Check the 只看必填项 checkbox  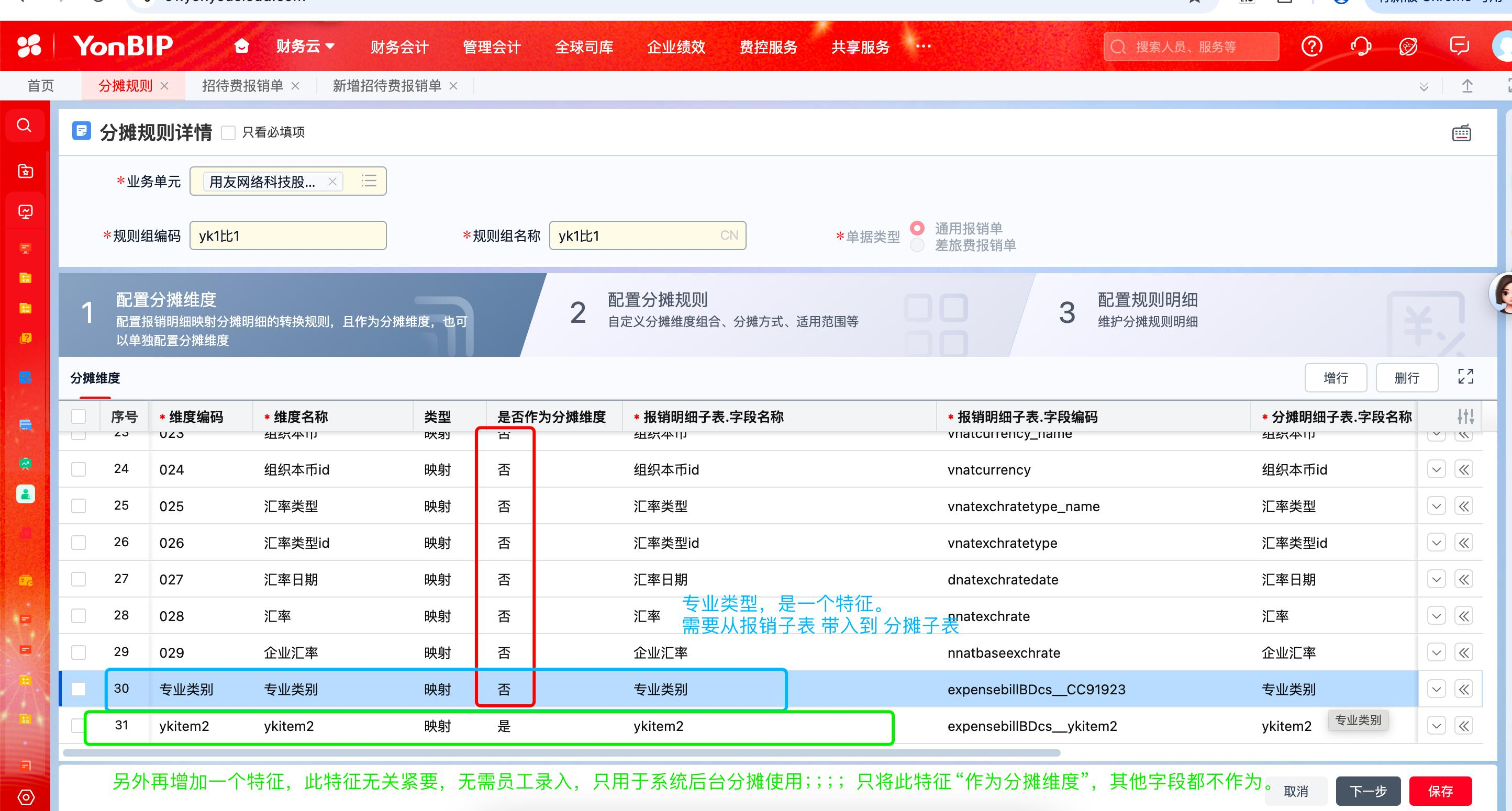coord(228,132)
